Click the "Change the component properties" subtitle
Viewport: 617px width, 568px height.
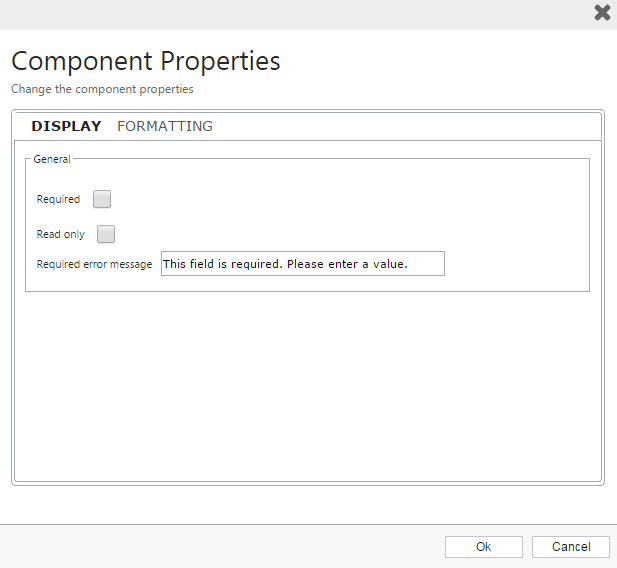(x=102, y=89)
